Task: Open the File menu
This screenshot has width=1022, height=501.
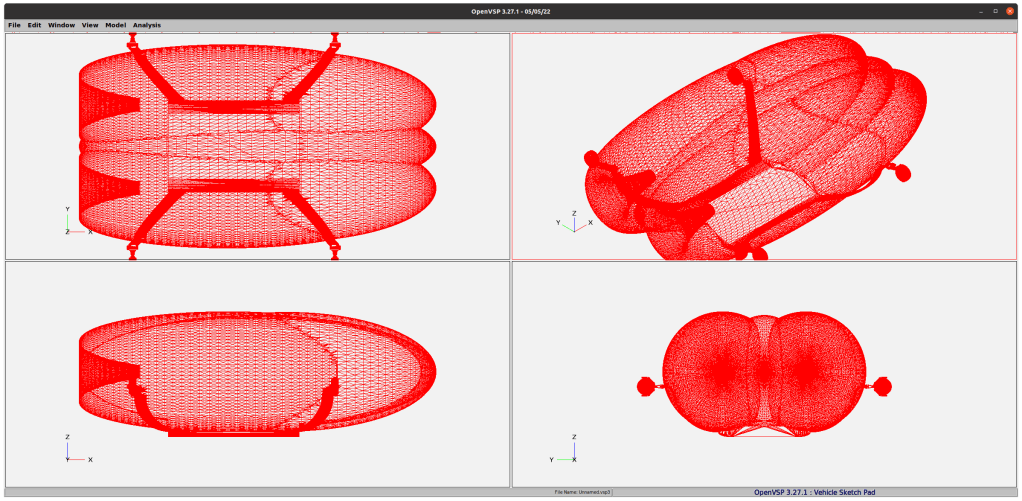Action: (x=14, y=25)
